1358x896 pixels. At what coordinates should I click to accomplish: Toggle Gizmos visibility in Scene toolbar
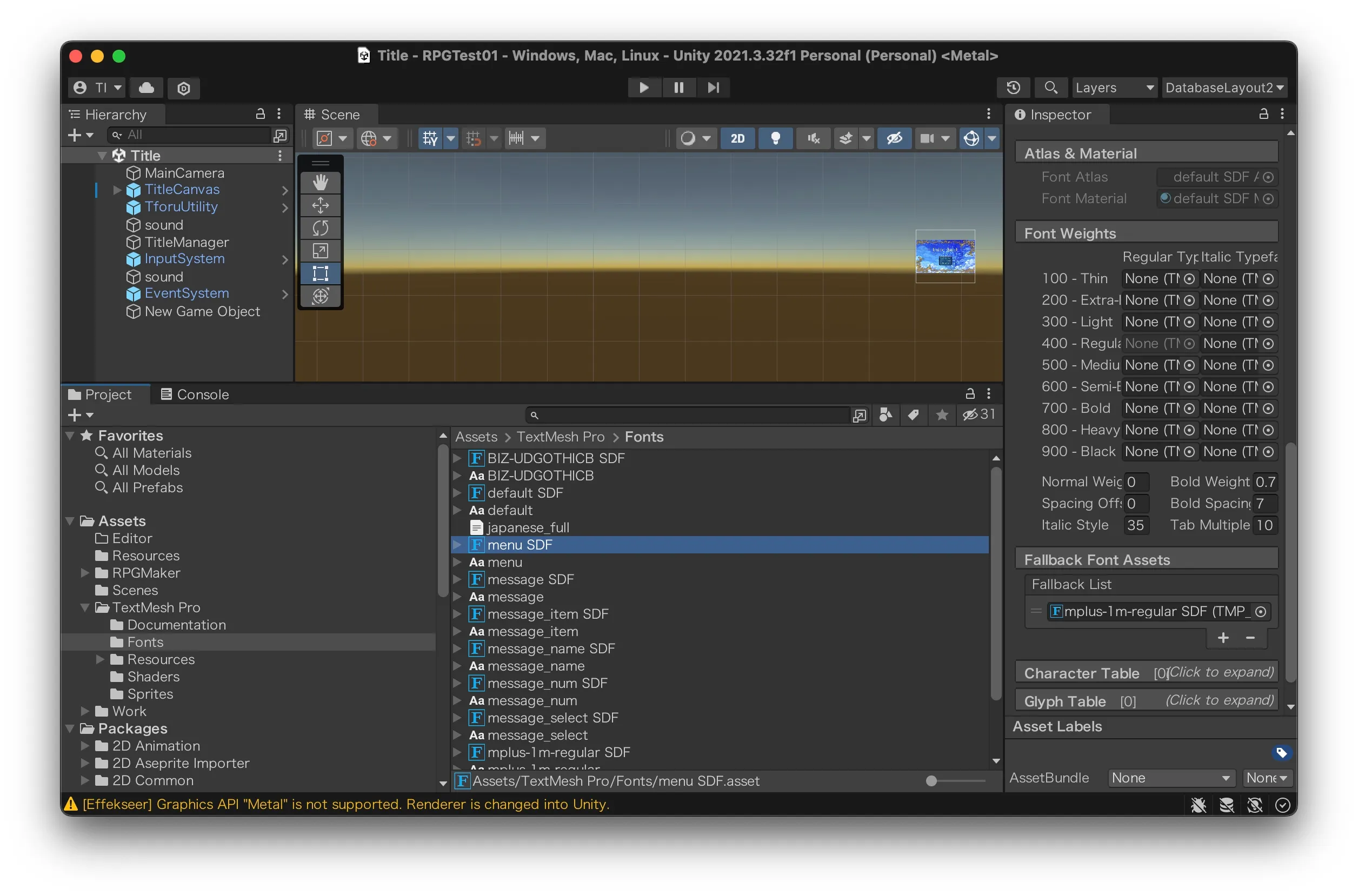[971, 138]
